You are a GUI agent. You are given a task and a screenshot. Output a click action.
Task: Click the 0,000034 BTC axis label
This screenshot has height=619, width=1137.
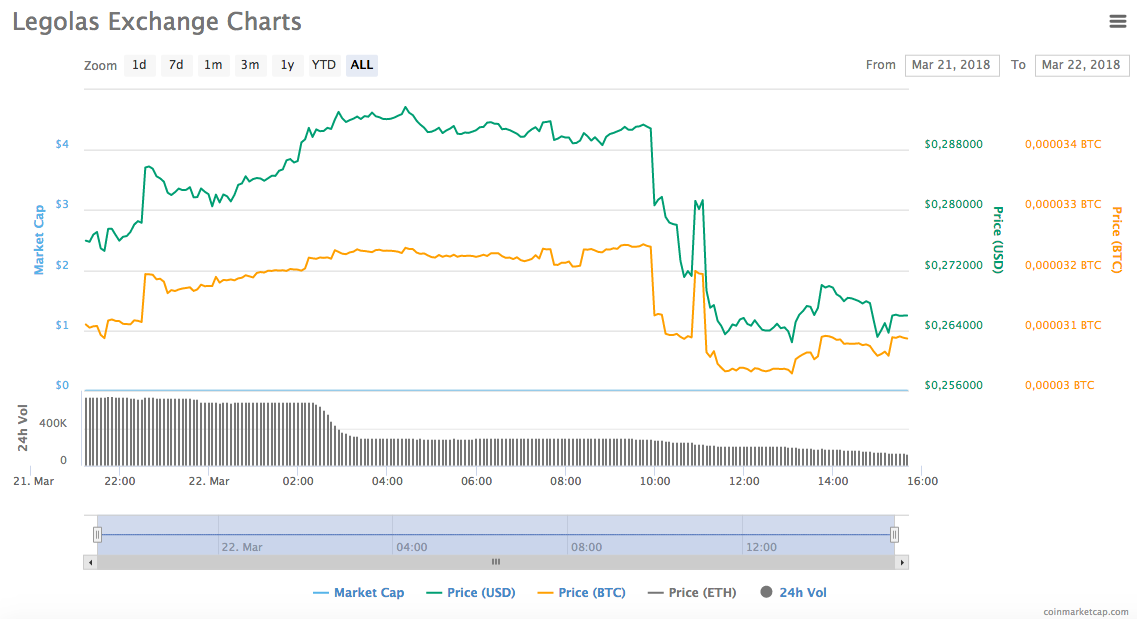(1063, 144)
